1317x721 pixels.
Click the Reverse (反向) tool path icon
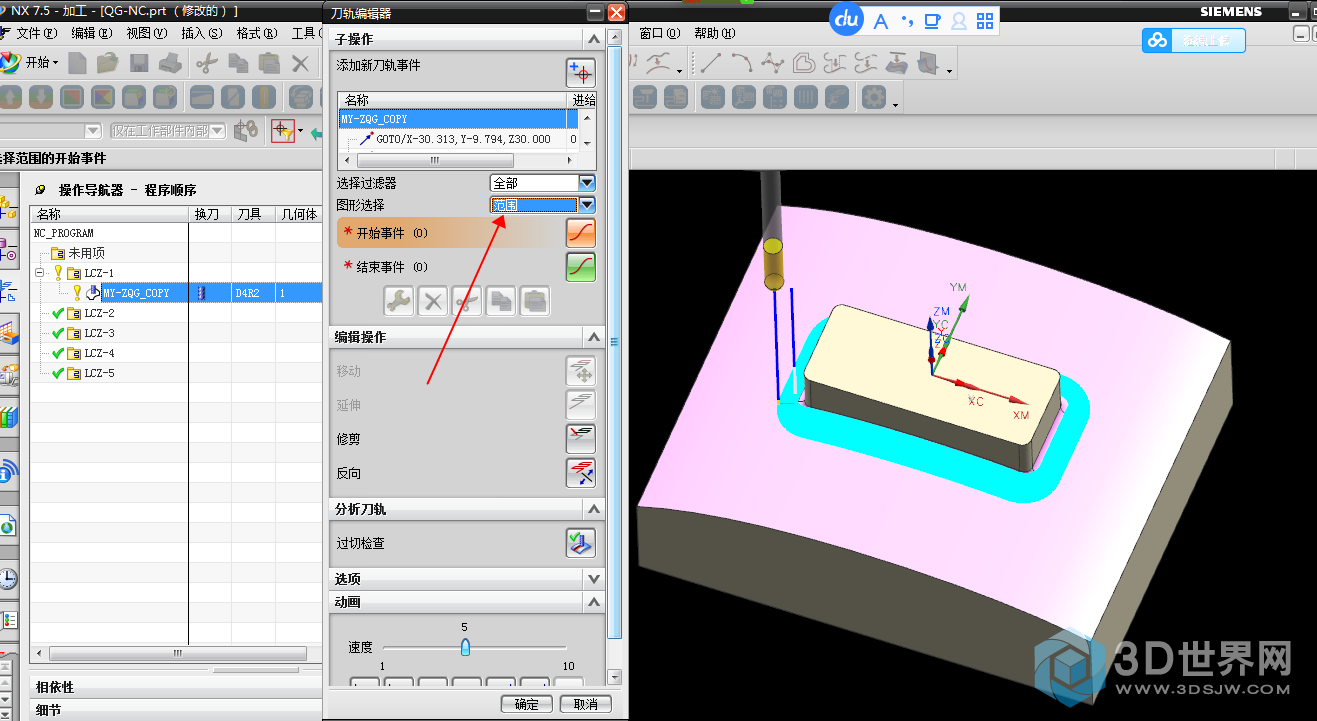[580, 473]
